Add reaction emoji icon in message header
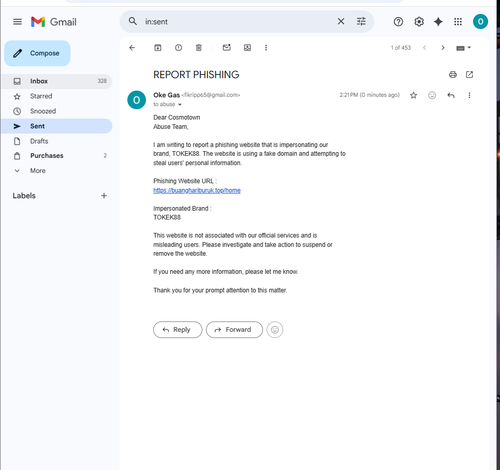The image size is (500, 470). [432, 95]
